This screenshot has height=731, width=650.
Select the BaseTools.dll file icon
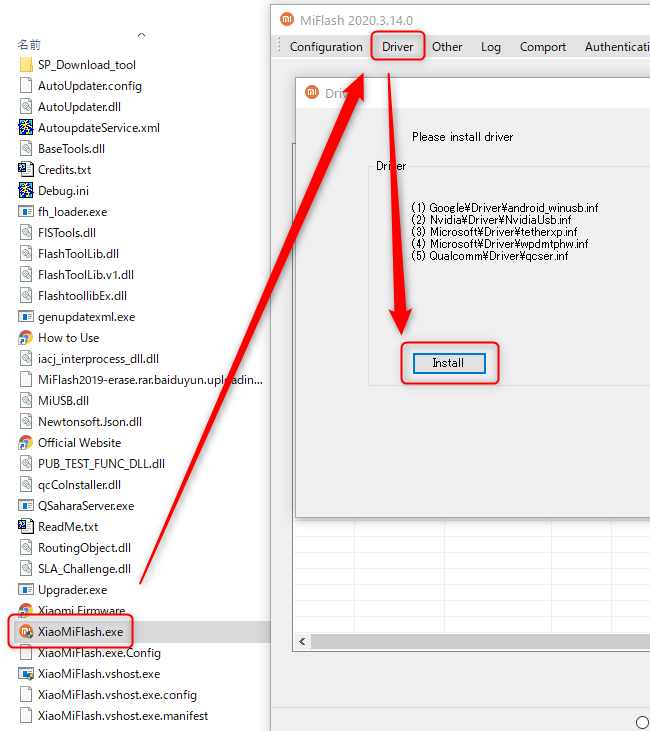(x=26, y=148)
